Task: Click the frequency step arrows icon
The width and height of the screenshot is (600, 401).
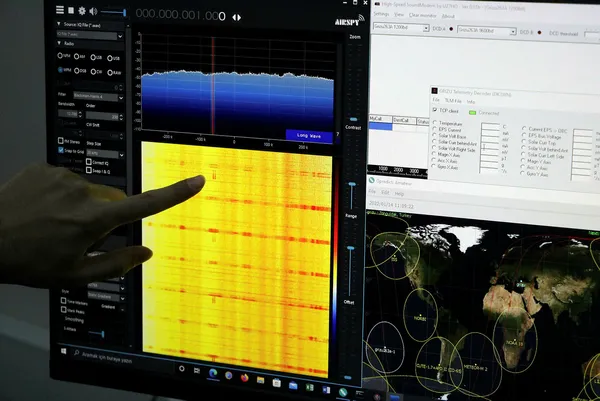Action: [x=236, y=17]
